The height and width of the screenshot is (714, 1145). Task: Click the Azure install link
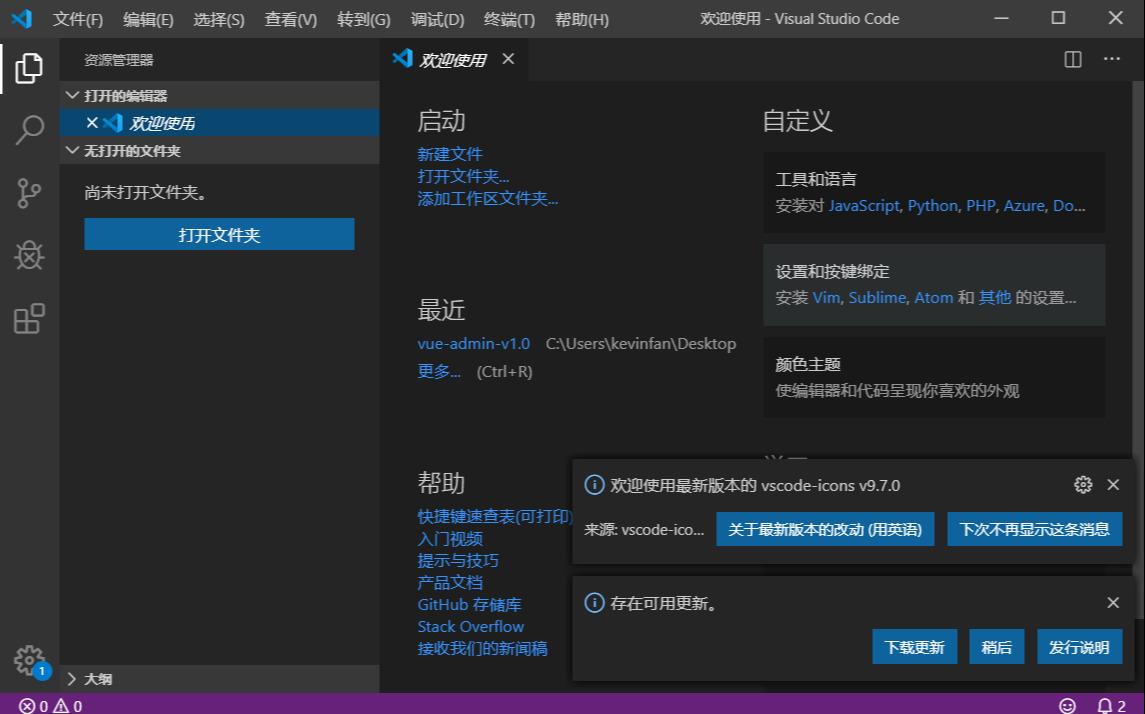tap(1024, 206)
